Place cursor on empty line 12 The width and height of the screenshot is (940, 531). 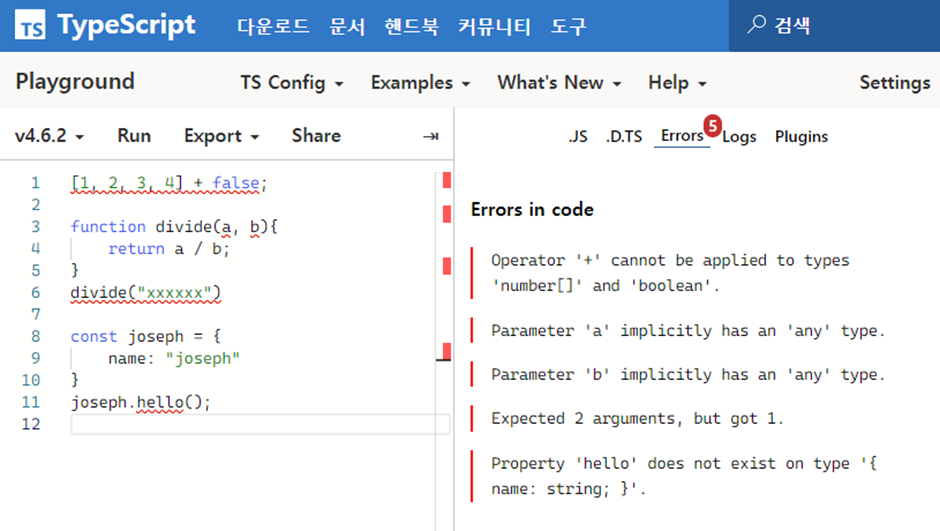[x=260, y=424]
